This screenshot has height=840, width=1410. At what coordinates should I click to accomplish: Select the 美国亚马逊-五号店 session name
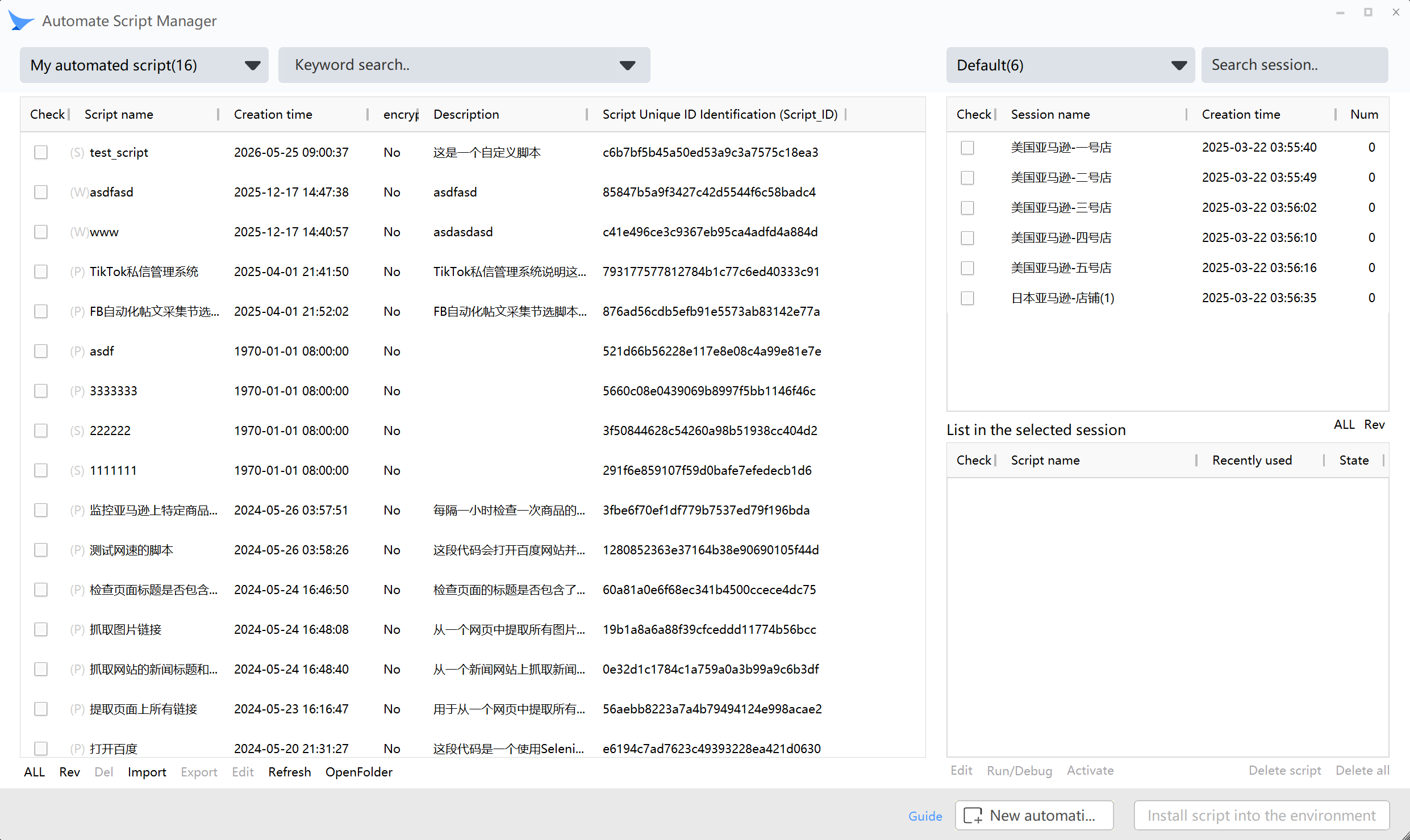click(x=1061, y=268)
